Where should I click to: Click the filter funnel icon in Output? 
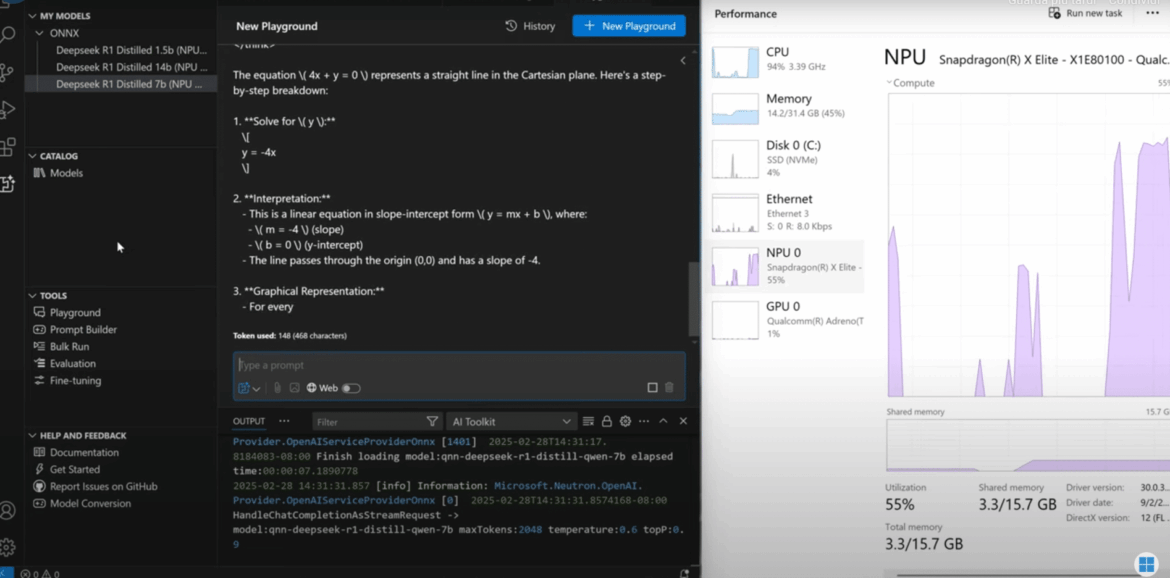tap(432, 422)
